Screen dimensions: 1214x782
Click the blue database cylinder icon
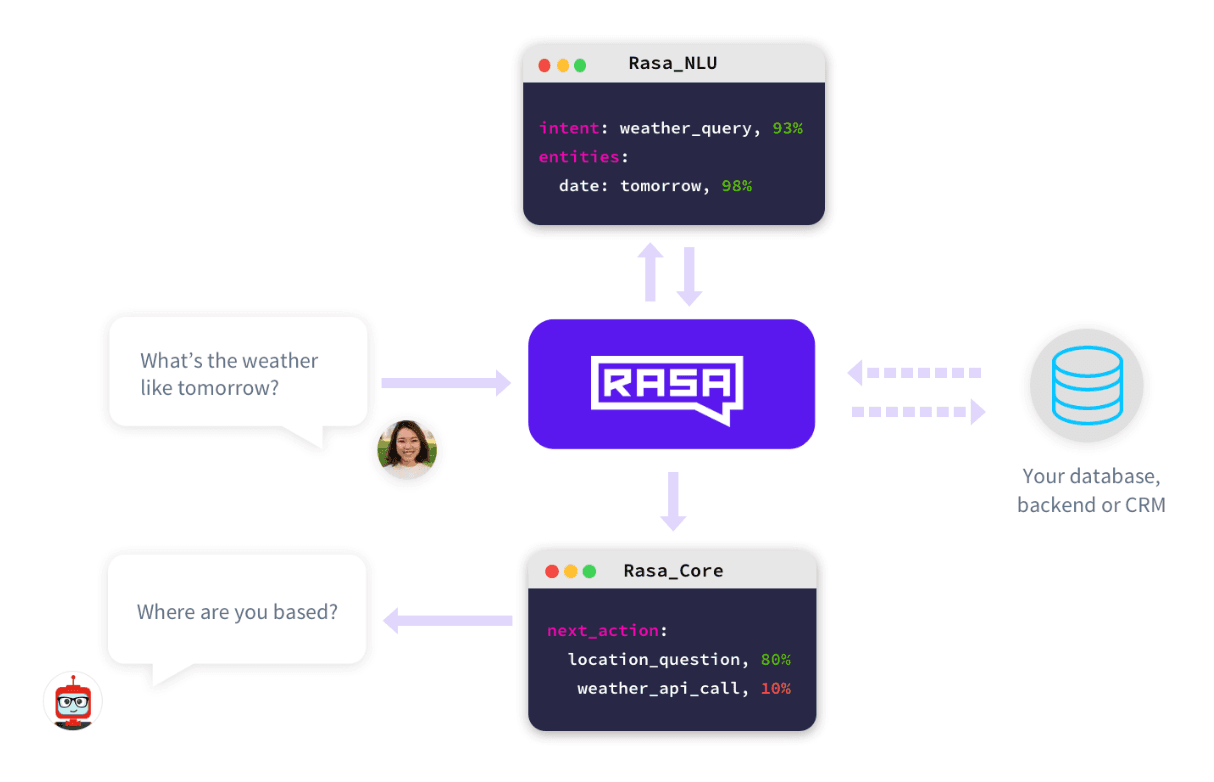coord(1086,385)
